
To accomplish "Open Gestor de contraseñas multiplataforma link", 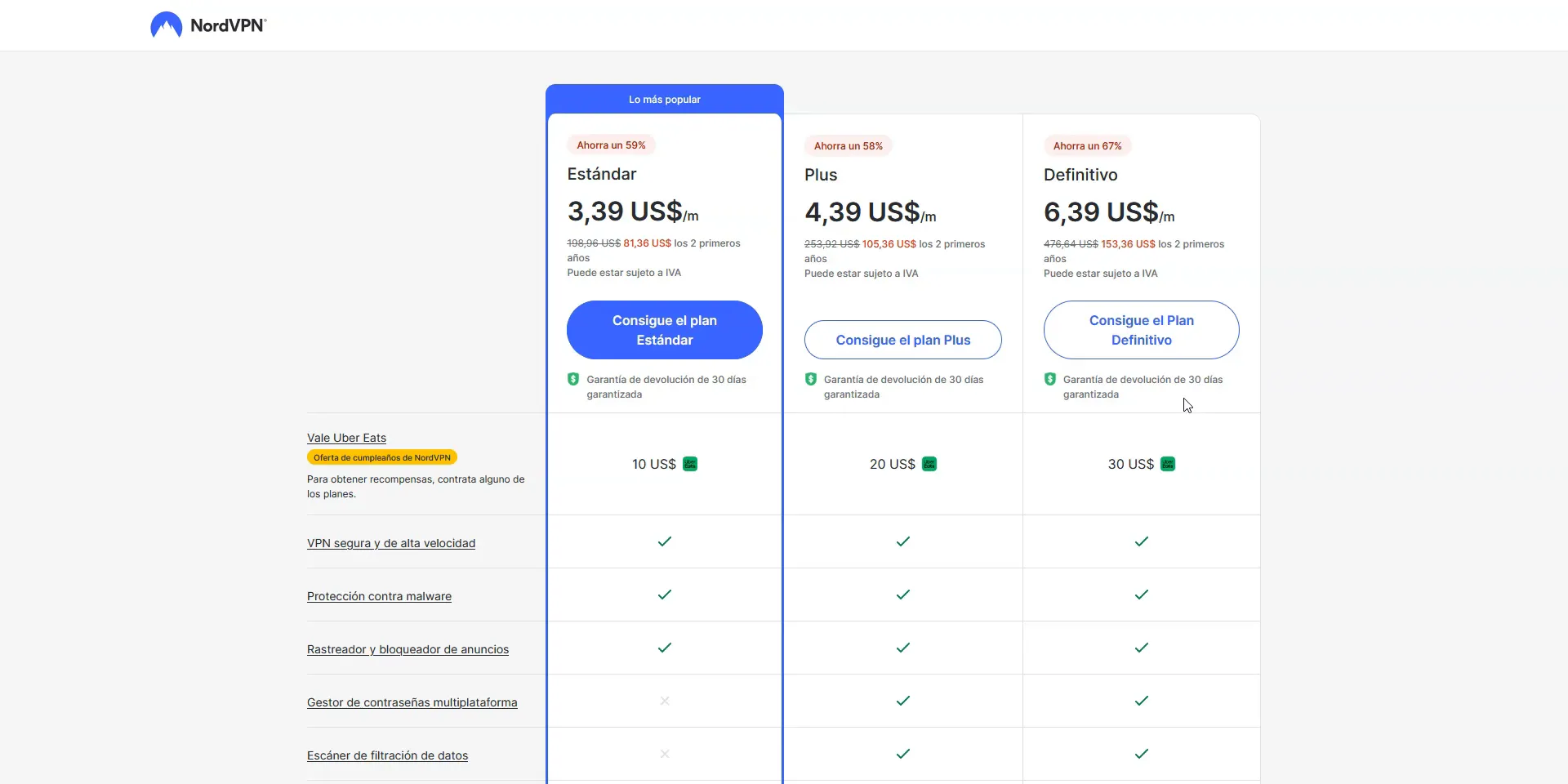I will click(412, 702).
